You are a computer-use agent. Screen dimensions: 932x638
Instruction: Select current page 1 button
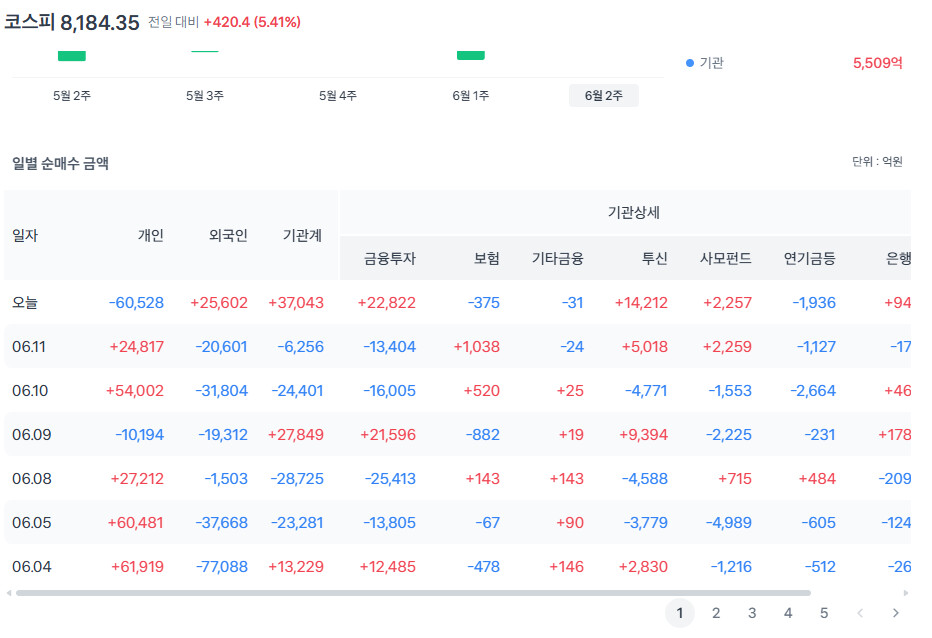(x=680, y=613)
